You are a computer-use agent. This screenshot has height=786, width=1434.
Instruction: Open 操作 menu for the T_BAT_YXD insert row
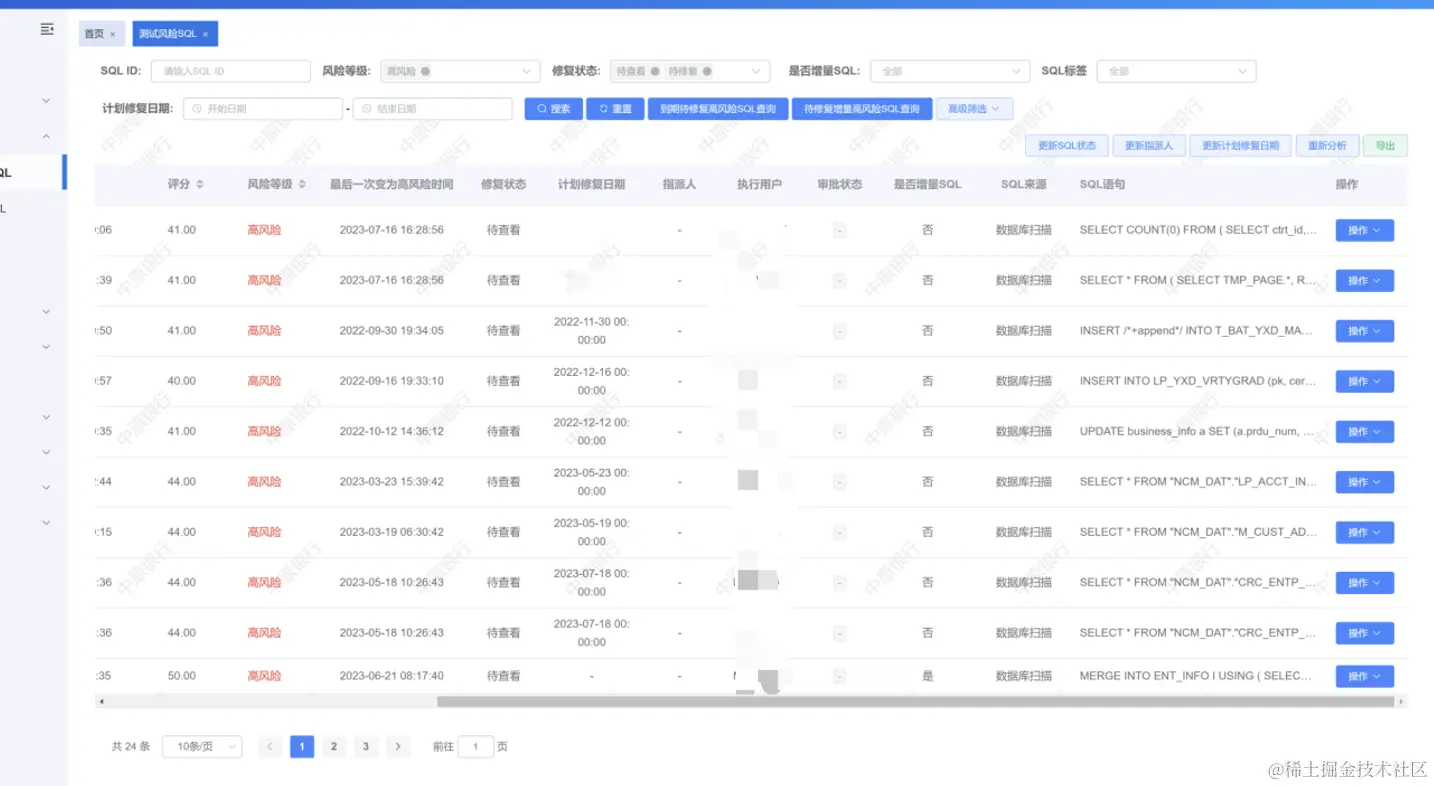click(1364, 331)
